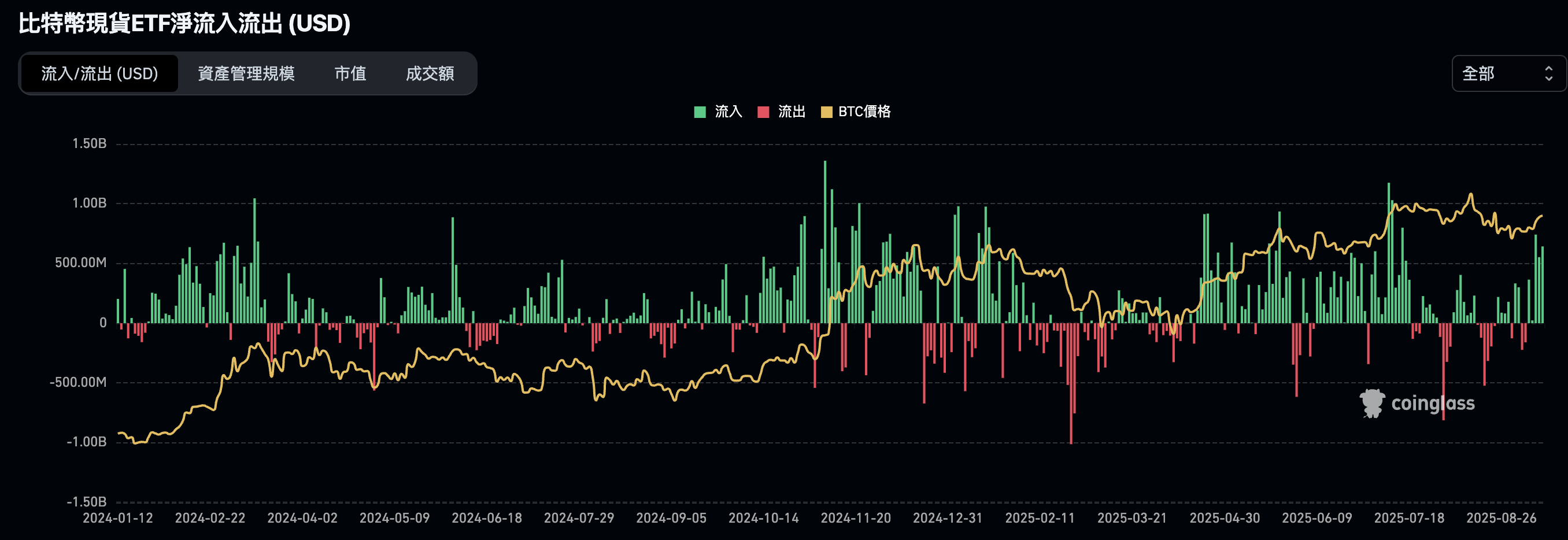Click the 2024-06-18 date label on x-axis
Viewport: 1568px width, 540px height.
487,518
